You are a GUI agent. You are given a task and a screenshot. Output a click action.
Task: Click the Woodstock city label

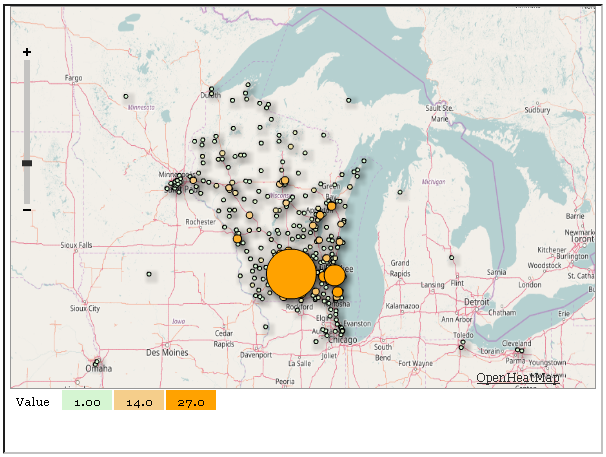pos(545,266)
